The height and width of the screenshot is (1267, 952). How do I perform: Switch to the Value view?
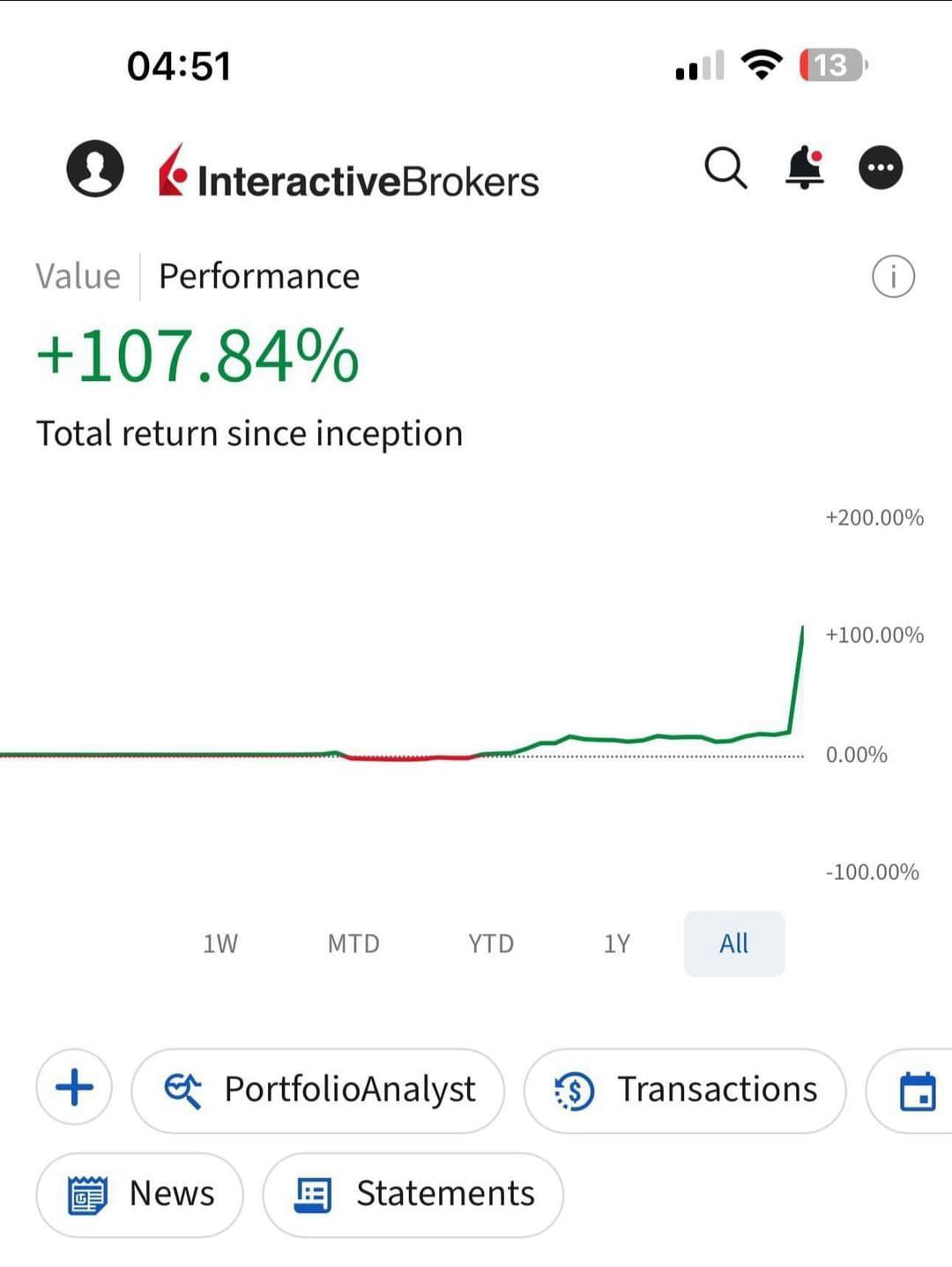(78, 276)
